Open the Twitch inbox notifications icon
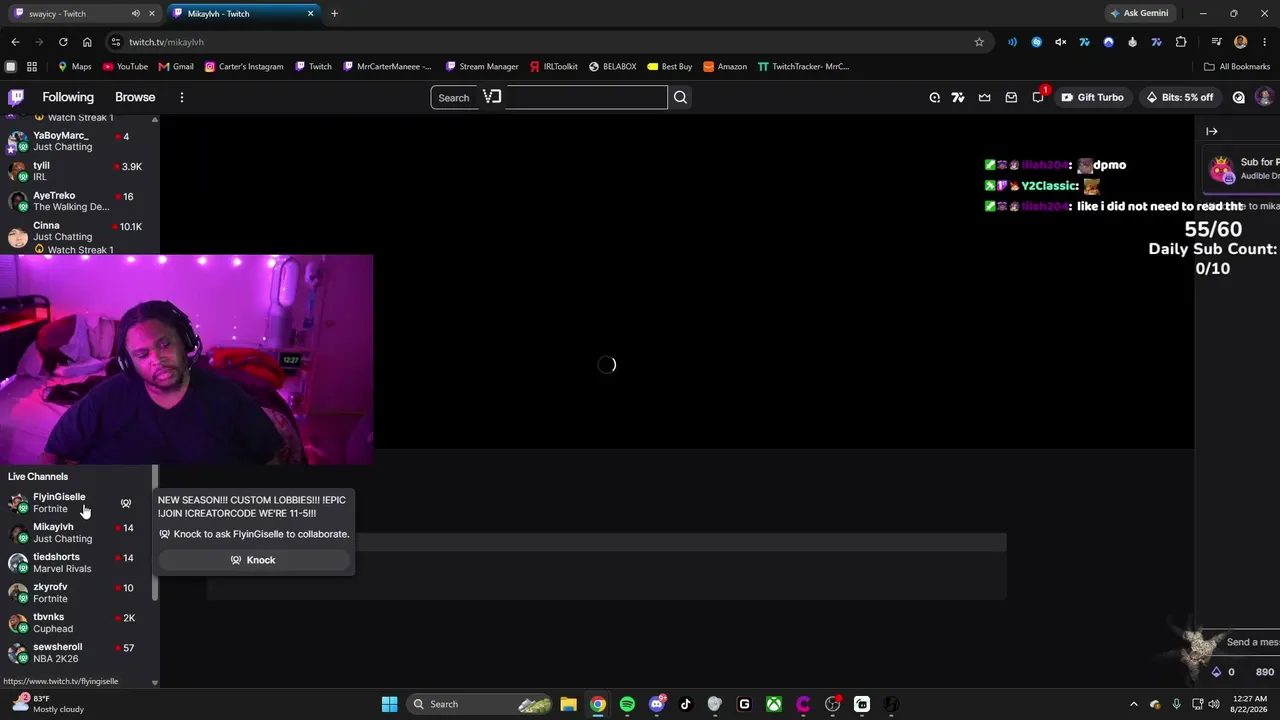Viewport: 1280px width, 720px height. 1011,97
